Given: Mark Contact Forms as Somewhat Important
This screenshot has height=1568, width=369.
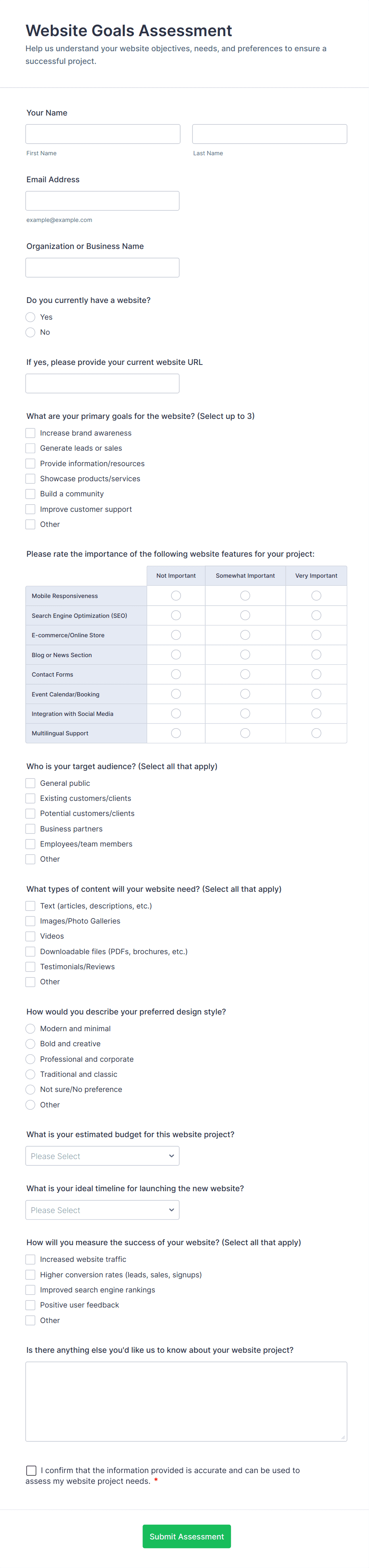Looking at the screenshot, I should 245,674.
